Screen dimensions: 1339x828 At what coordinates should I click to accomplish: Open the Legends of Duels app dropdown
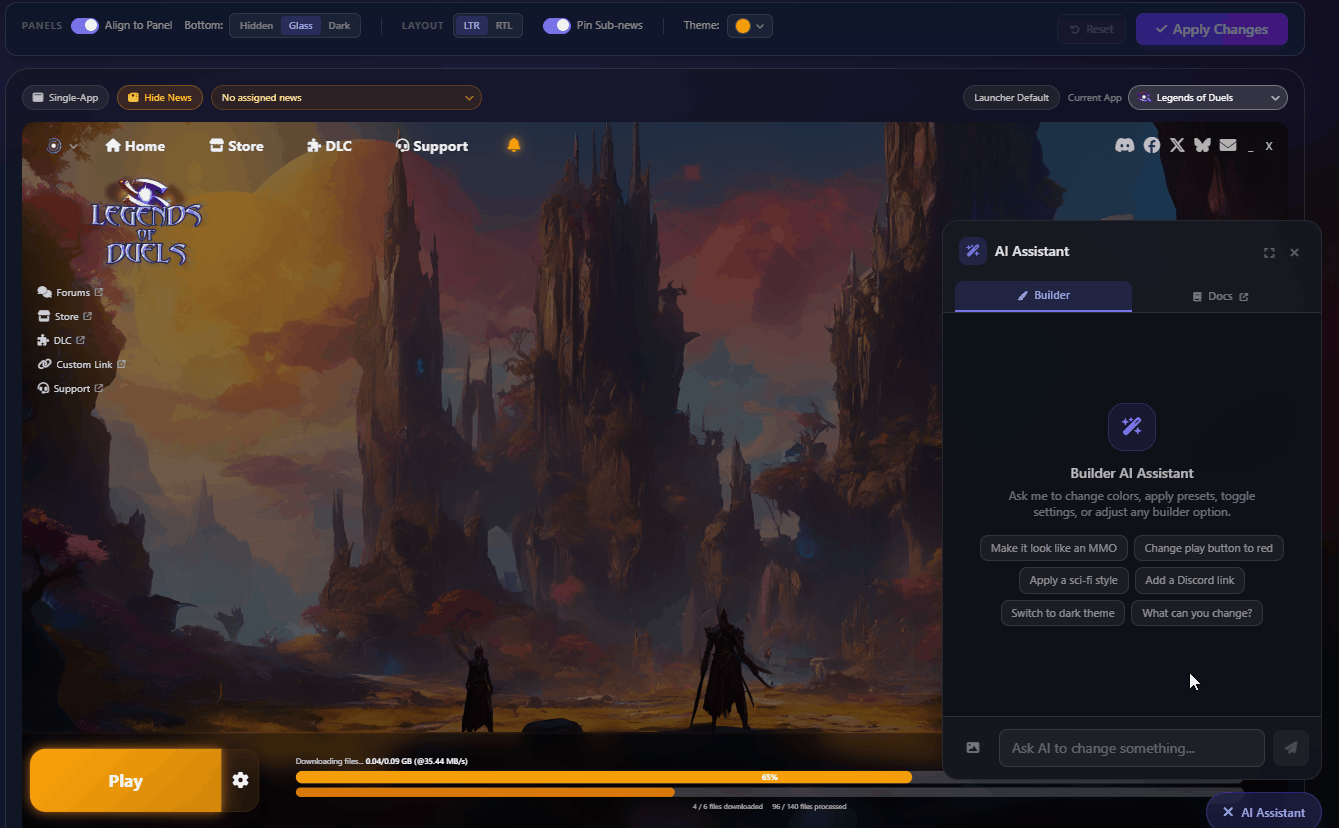(x=1208, y=98)
